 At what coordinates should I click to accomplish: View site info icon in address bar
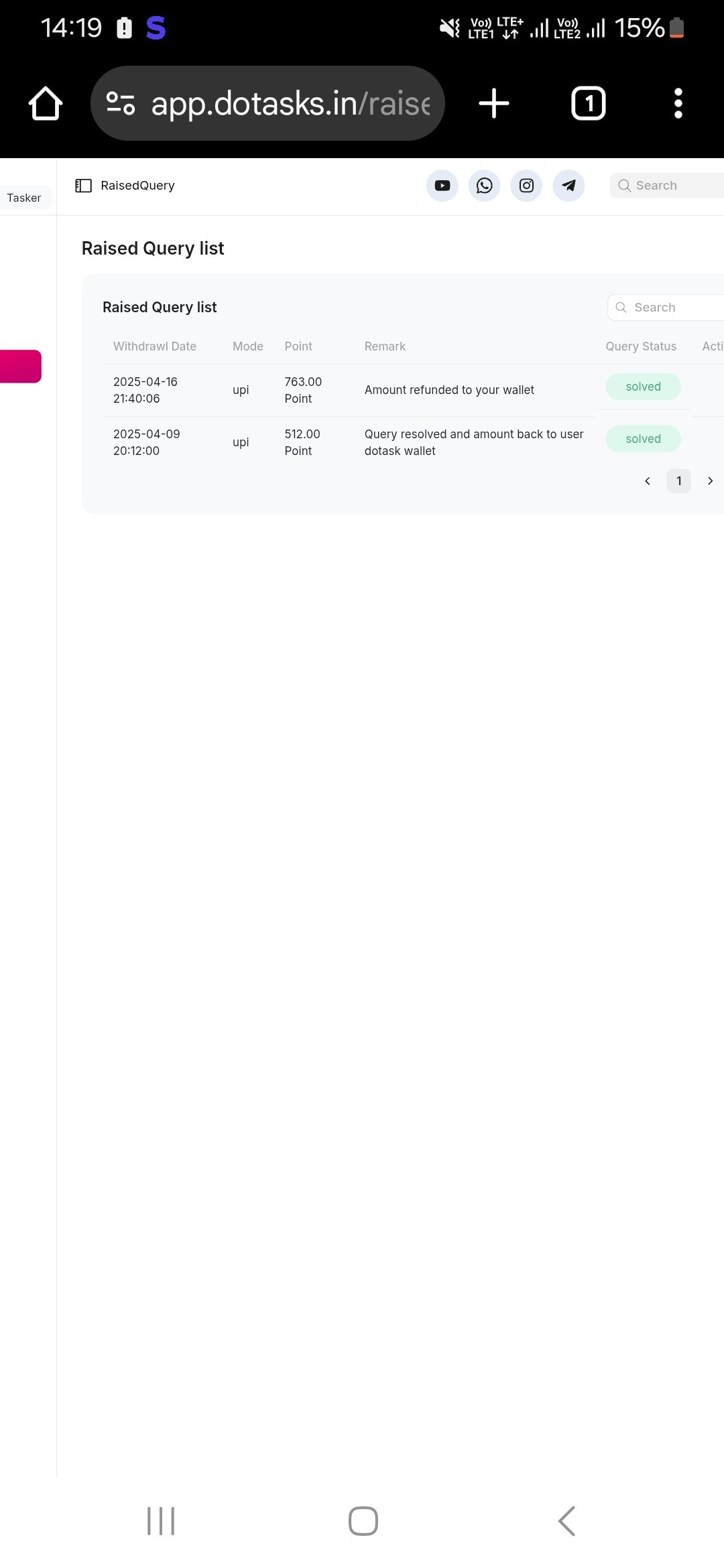point(121,103)
